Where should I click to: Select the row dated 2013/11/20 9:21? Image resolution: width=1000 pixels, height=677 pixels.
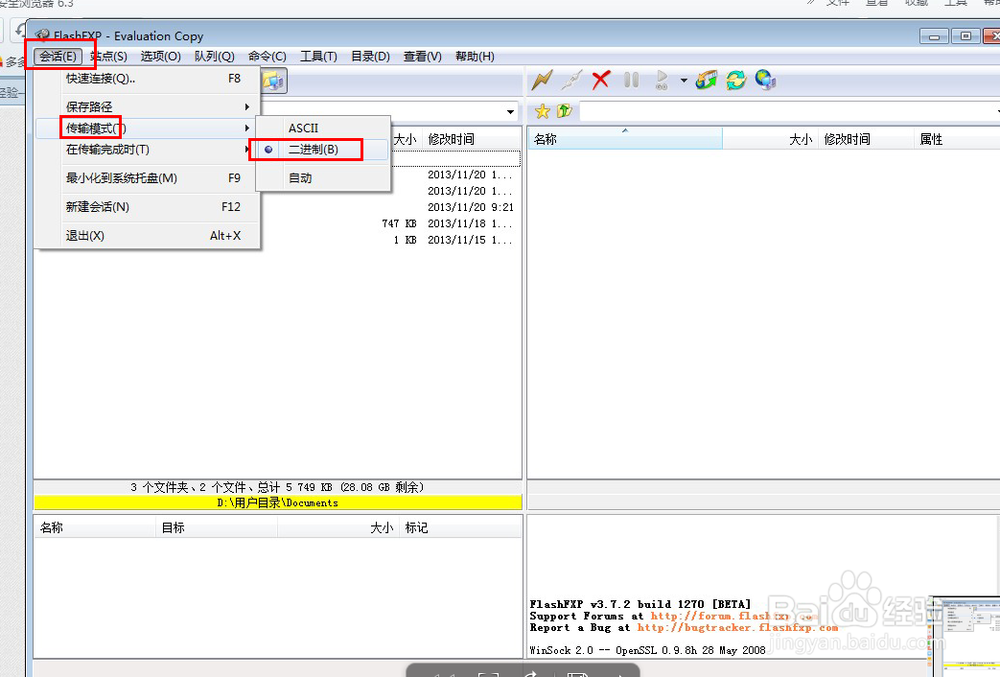click(x=277, y=207)
